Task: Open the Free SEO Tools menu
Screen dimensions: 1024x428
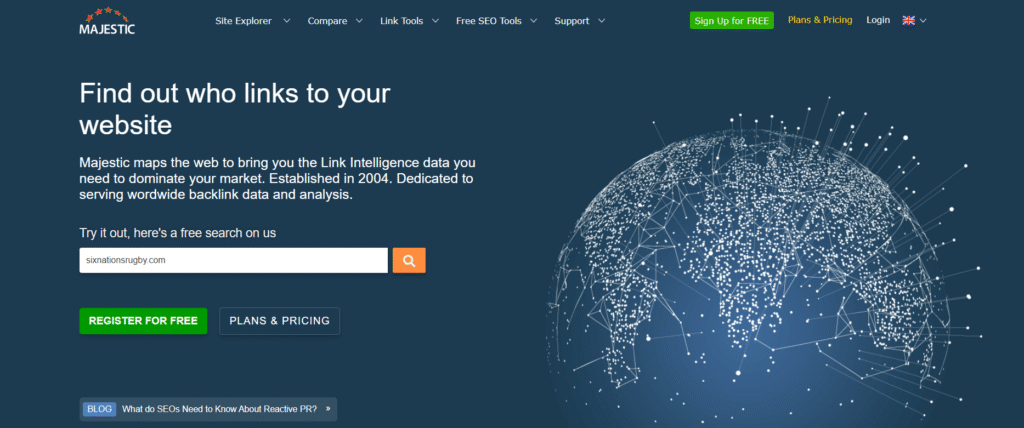Action: pos(488,21)
